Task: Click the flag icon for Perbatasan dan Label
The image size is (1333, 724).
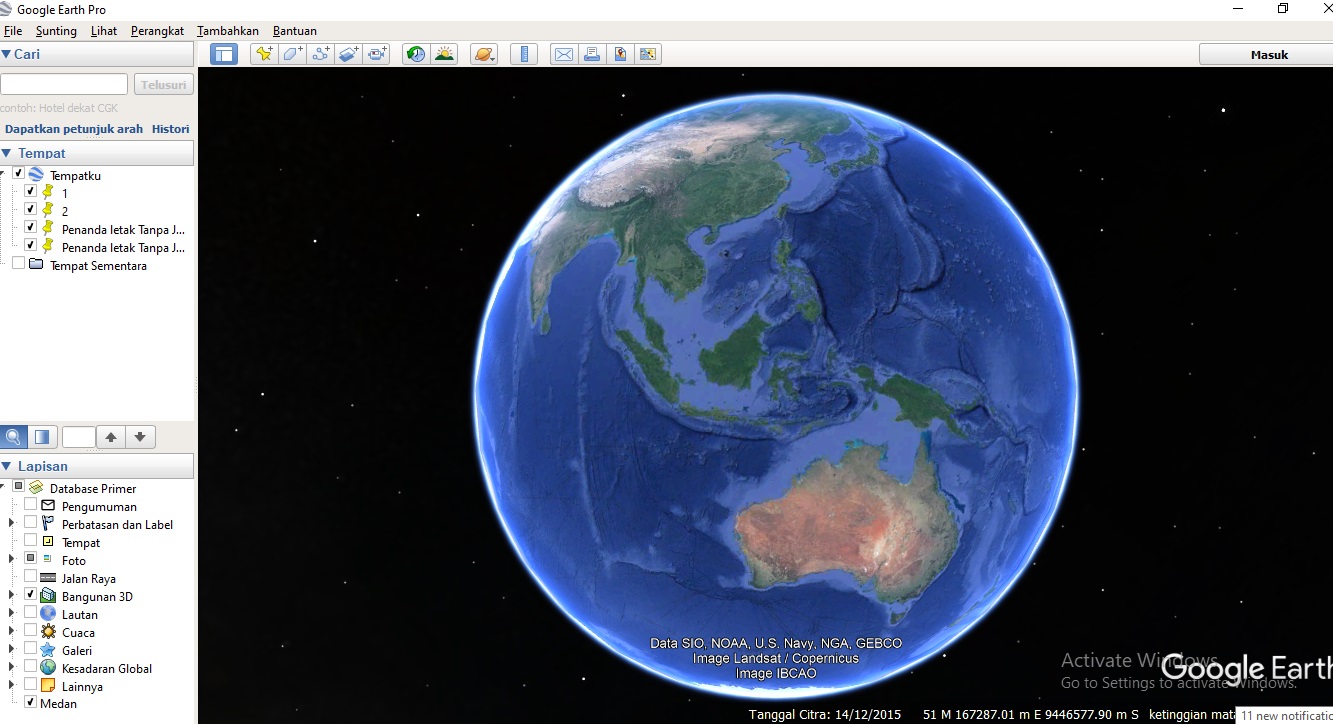Action: tap(48, 524)
